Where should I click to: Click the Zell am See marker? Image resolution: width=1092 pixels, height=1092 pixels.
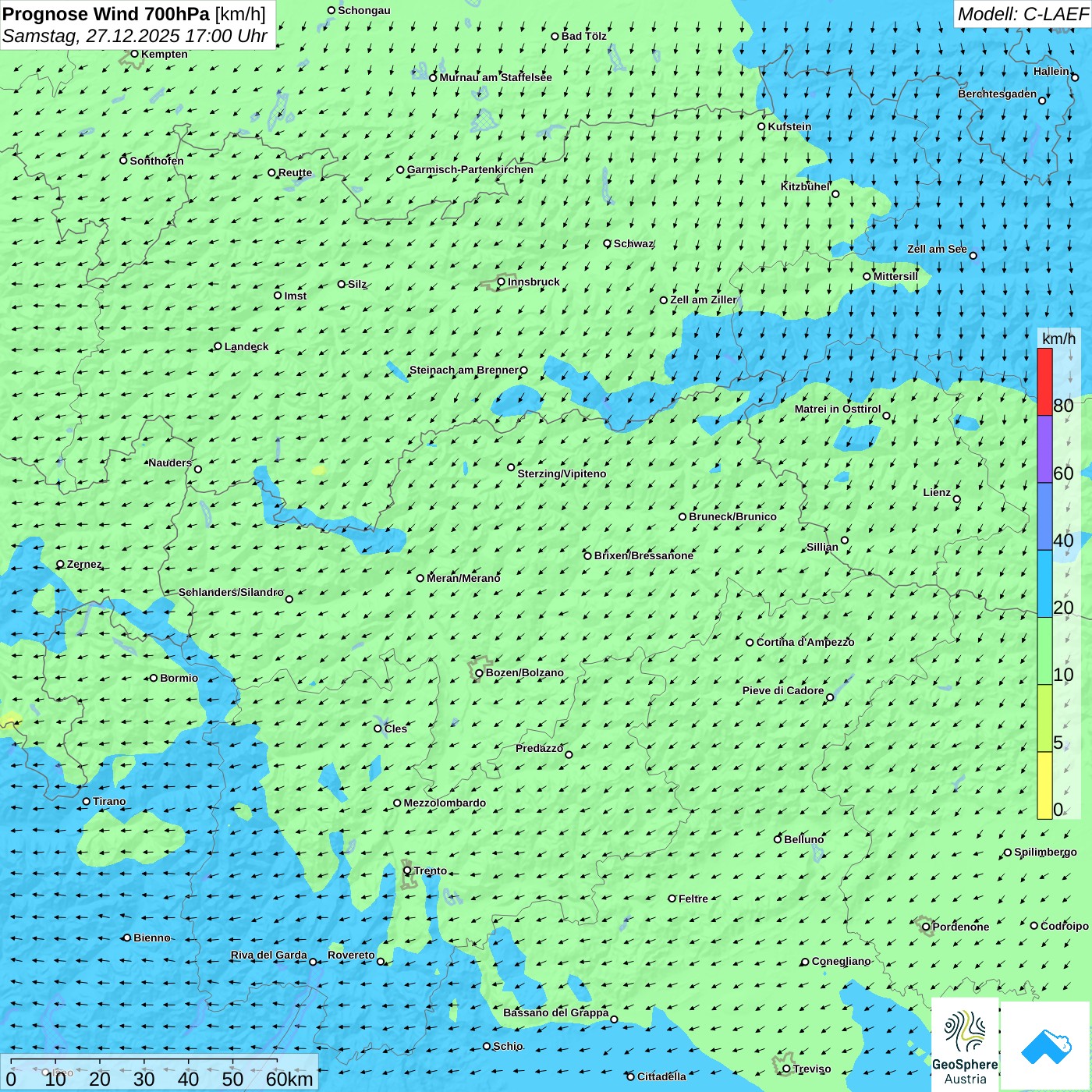tap(973, 255)
